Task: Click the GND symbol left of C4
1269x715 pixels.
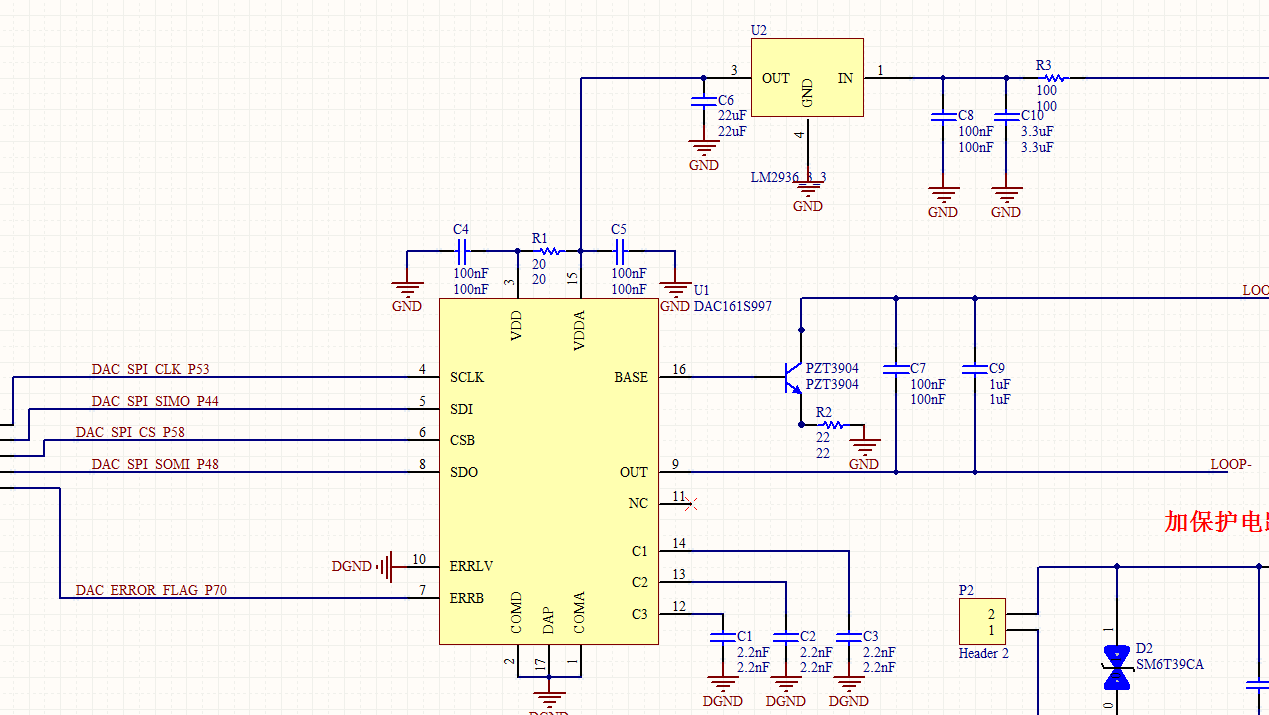Action: coord(407,291)
